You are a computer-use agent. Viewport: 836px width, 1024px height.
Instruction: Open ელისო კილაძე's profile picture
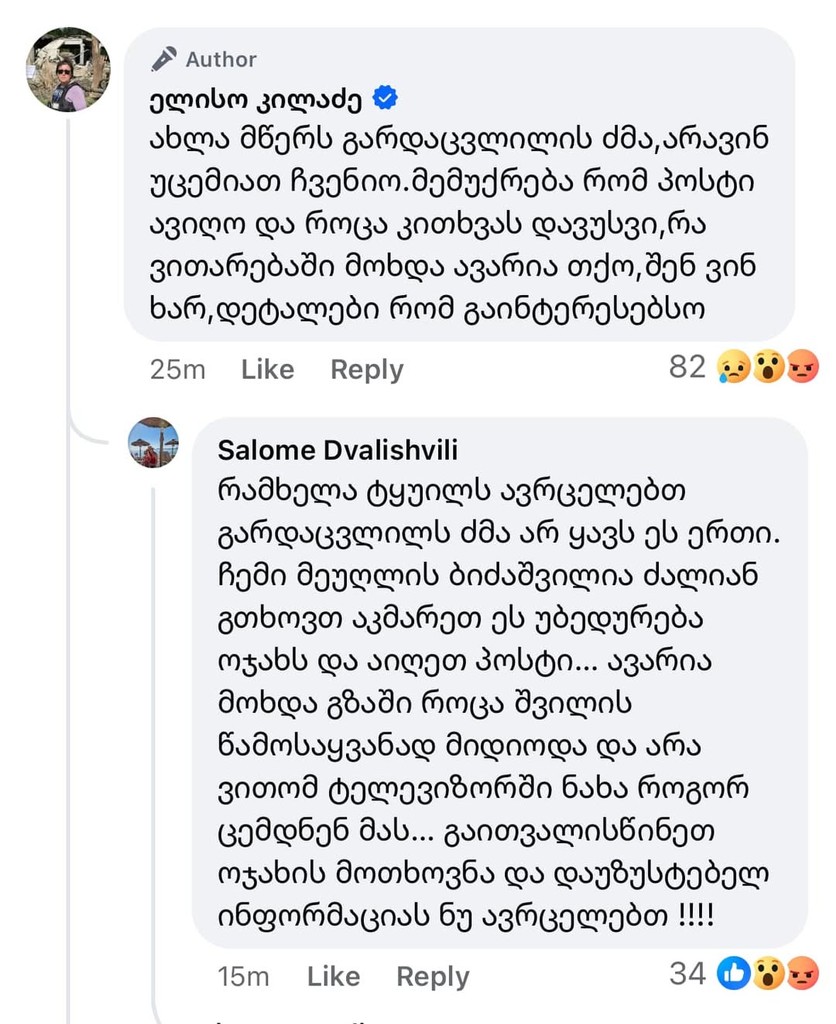click(x=68, y=70)
